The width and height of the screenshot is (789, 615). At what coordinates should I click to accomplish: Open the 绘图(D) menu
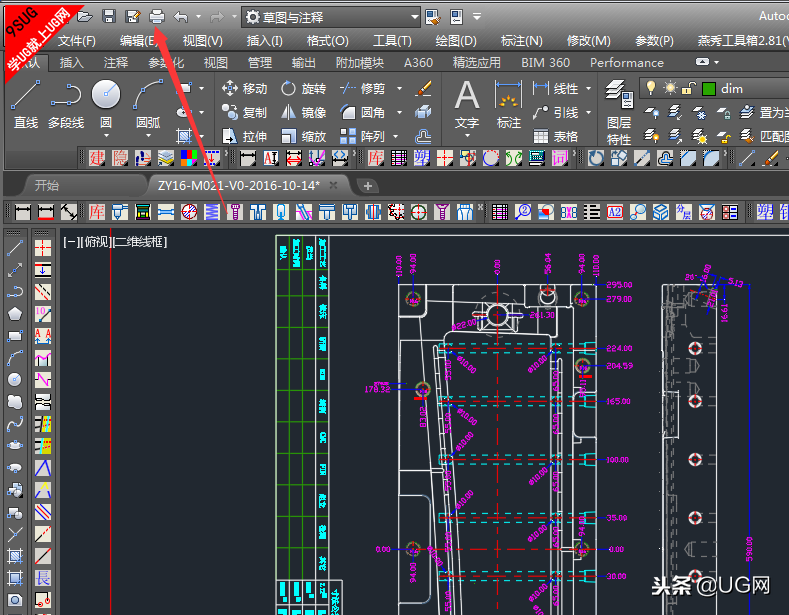[456, 41]
